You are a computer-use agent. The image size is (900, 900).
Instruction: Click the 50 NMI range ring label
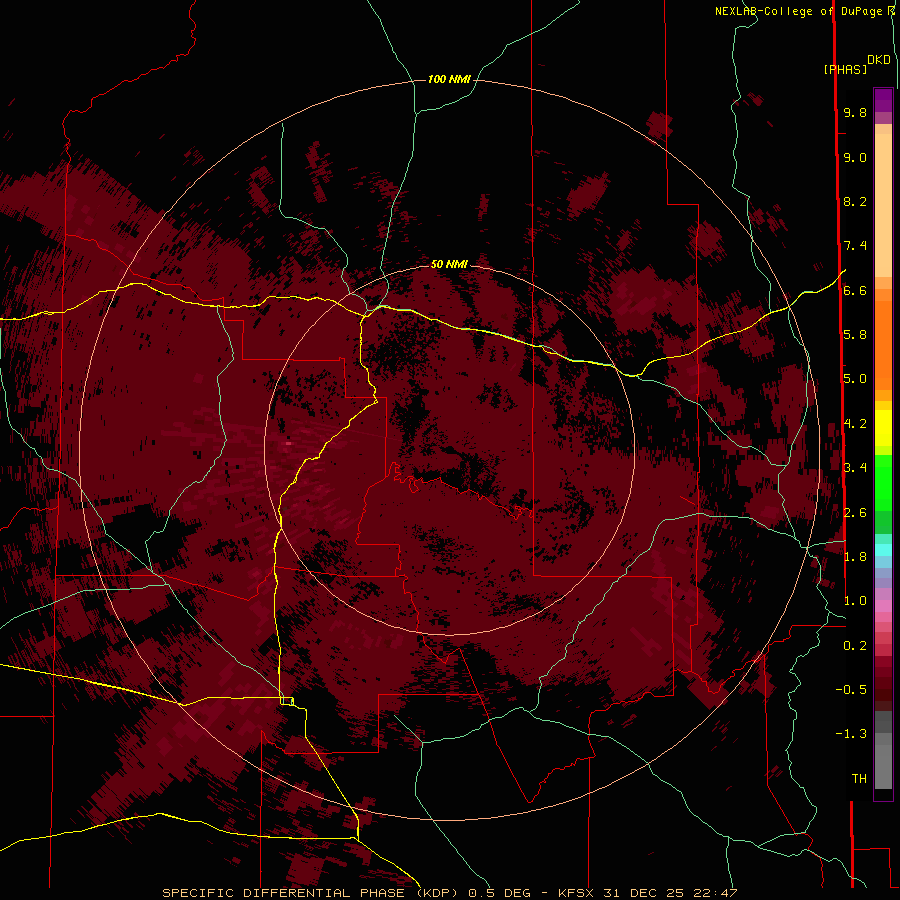click(x=449, y=264)
